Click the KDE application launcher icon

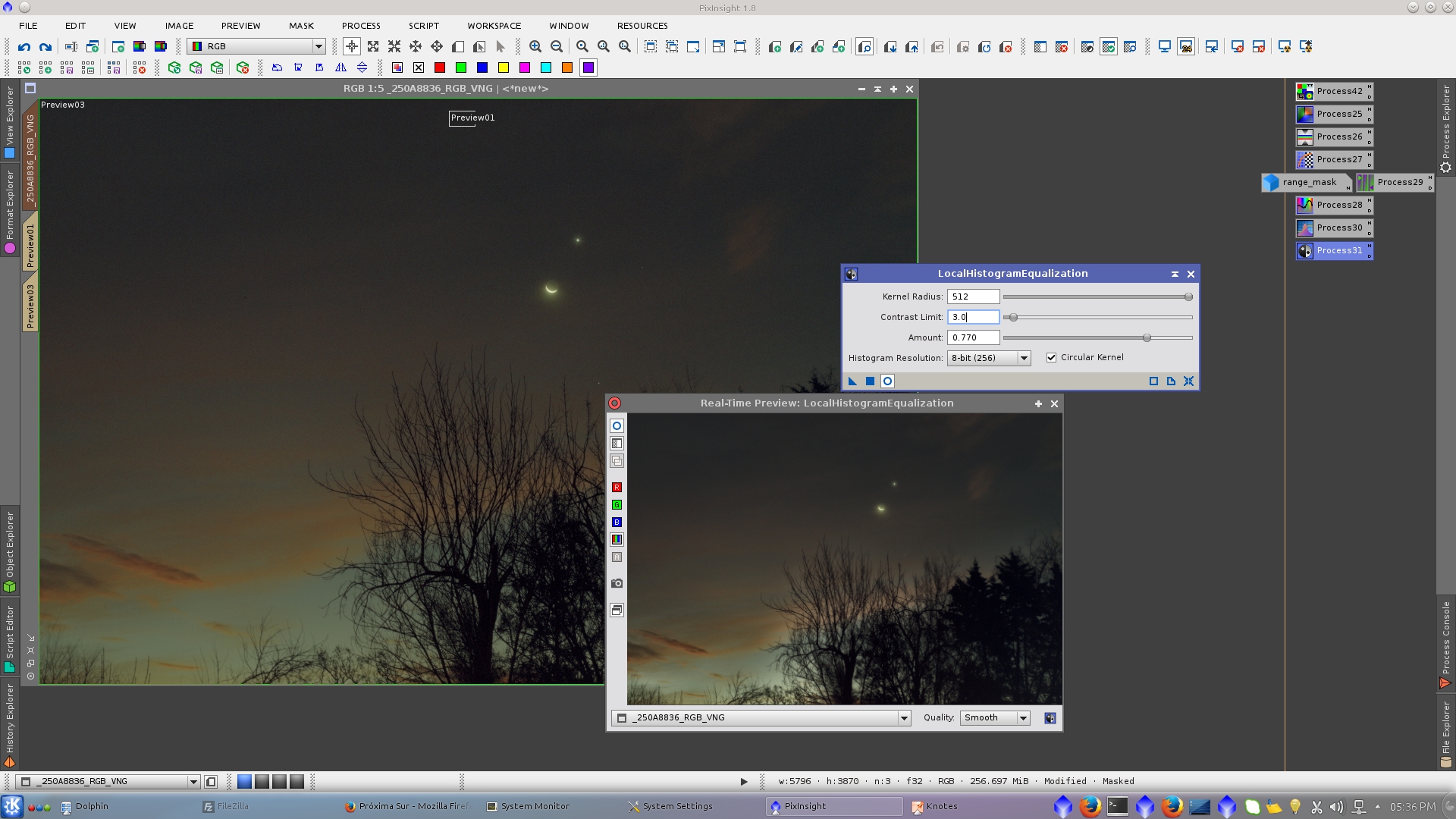[x=12, y=806]
